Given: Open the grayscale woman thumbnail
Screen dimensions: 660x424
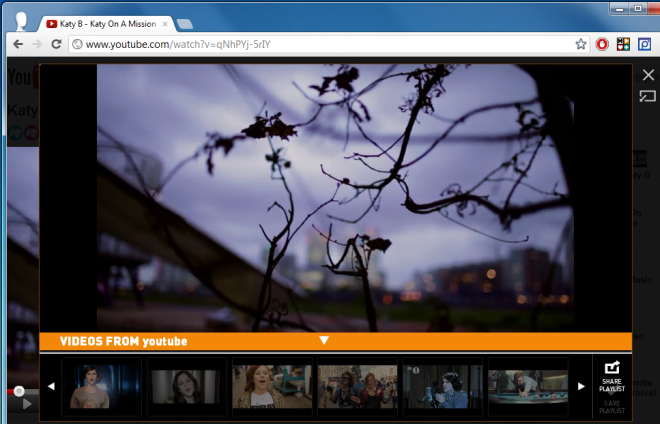Looking at the screenshot, I should (x=186, y=387).
